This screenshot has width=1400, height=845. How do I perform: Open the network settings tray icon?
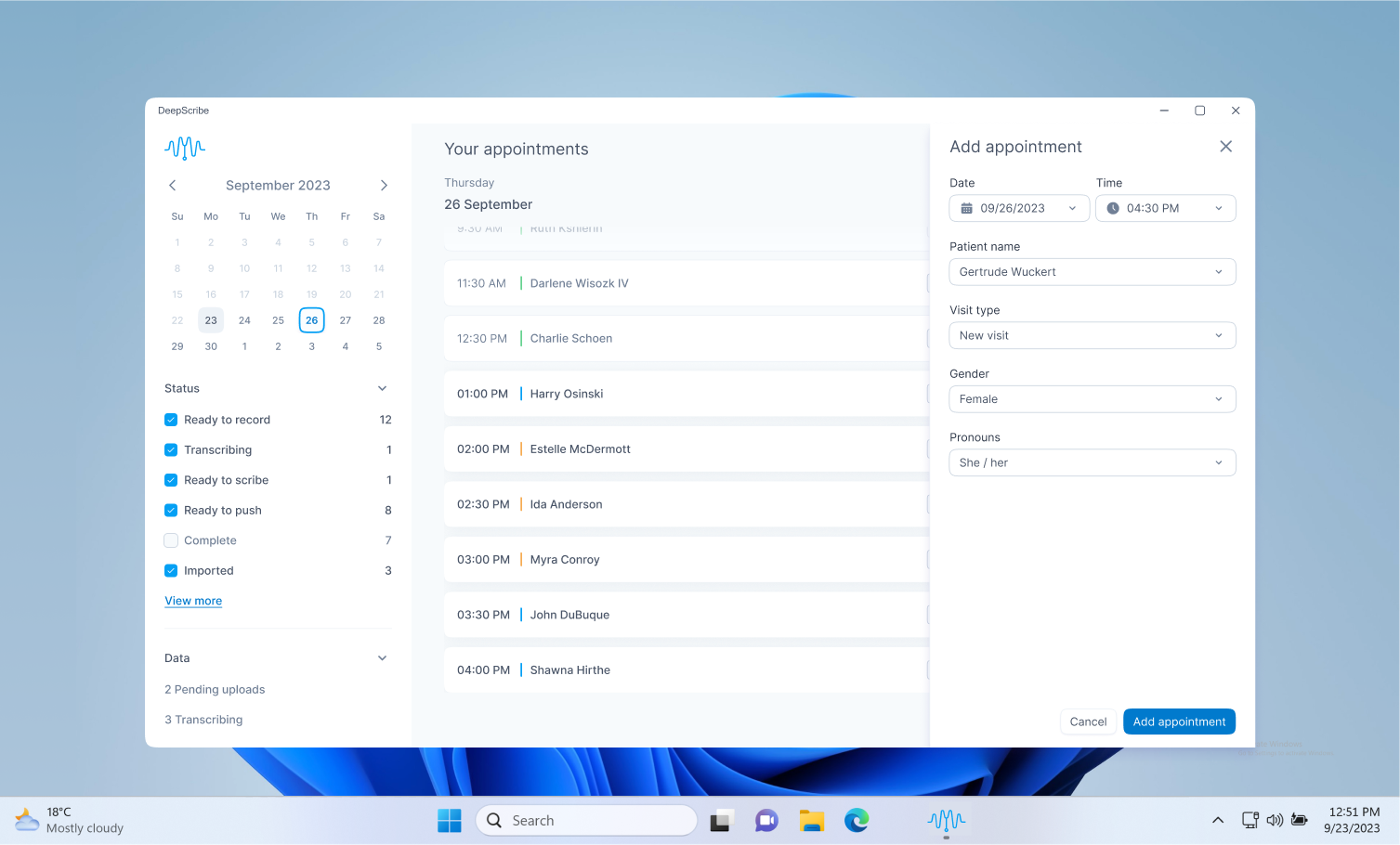[x=1250, y=820]
